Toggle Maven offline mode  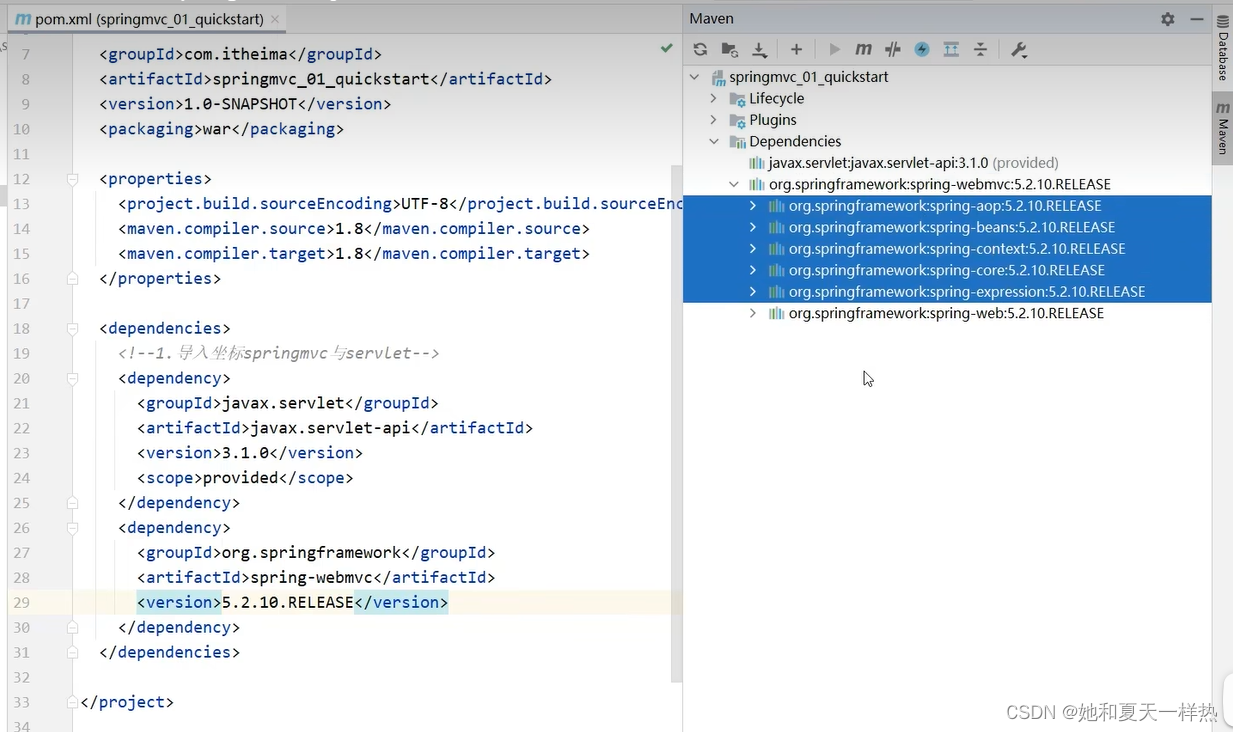point(893,49)
